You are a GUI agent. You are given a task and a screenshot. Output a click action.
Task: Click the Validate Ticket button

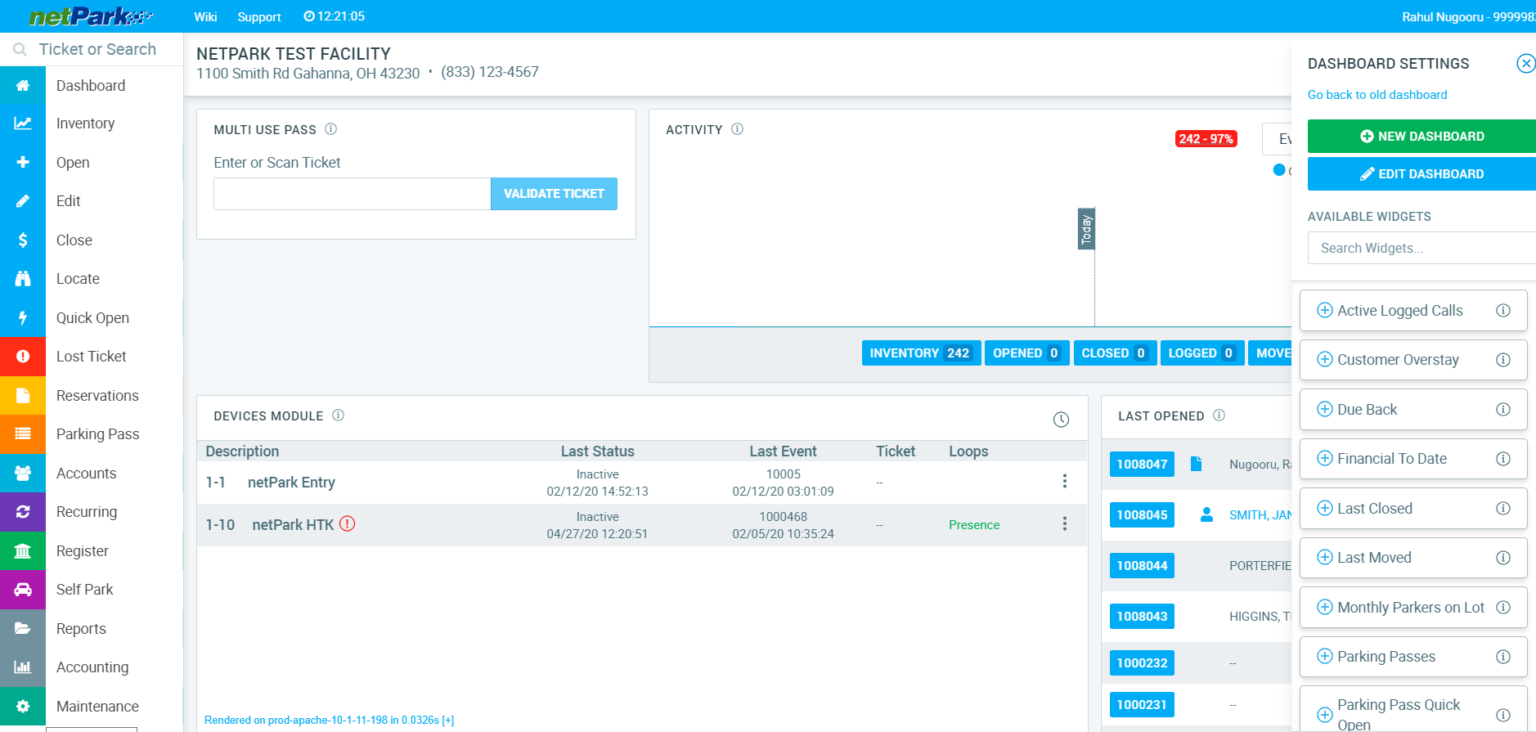[554, 194]
